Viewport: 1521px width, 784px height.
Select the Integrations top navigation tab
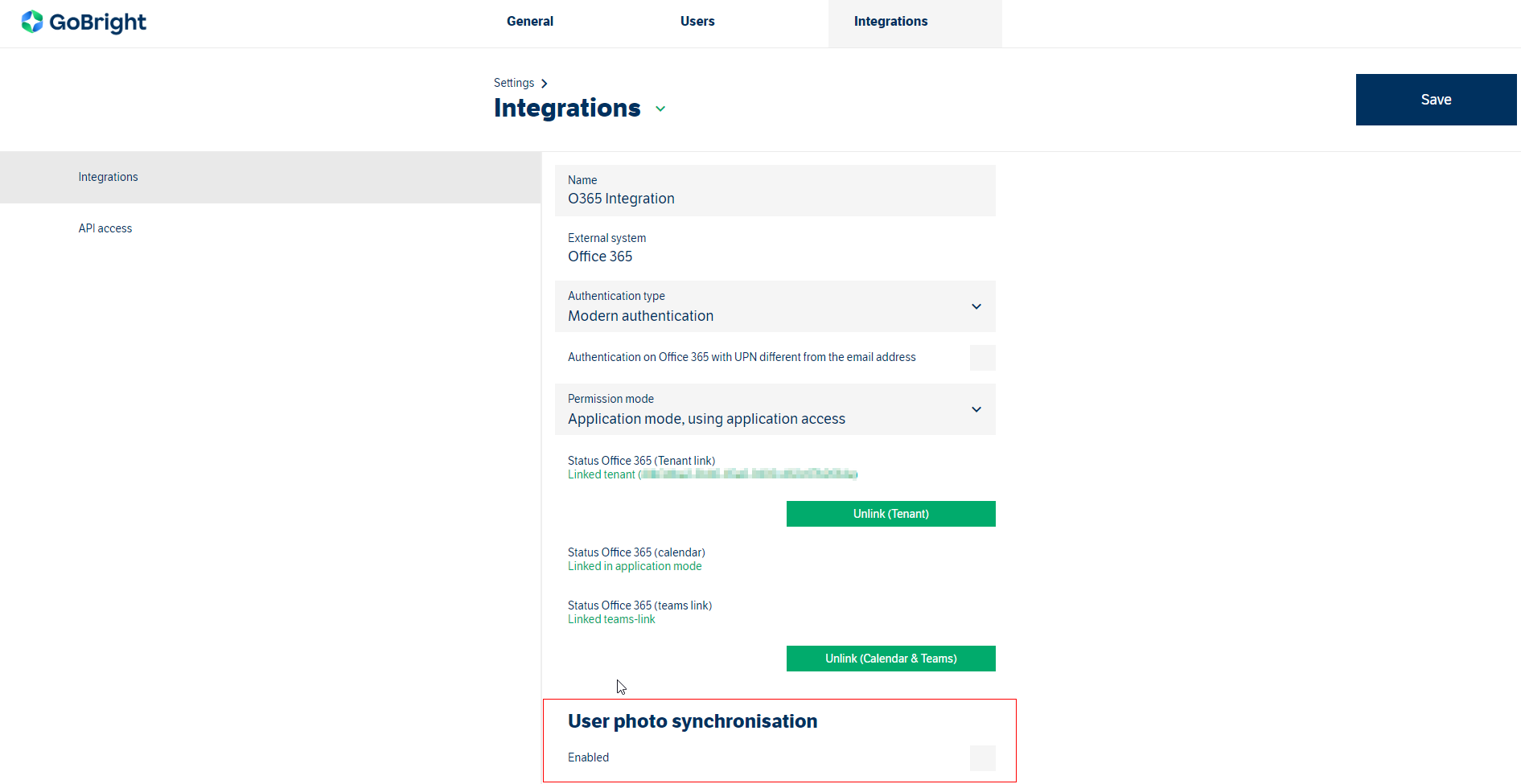tap(890, 22)
